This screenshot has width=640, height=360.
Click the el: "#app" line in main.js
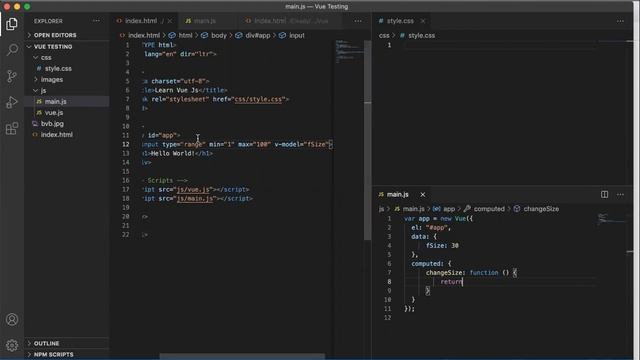coord(431,228)
